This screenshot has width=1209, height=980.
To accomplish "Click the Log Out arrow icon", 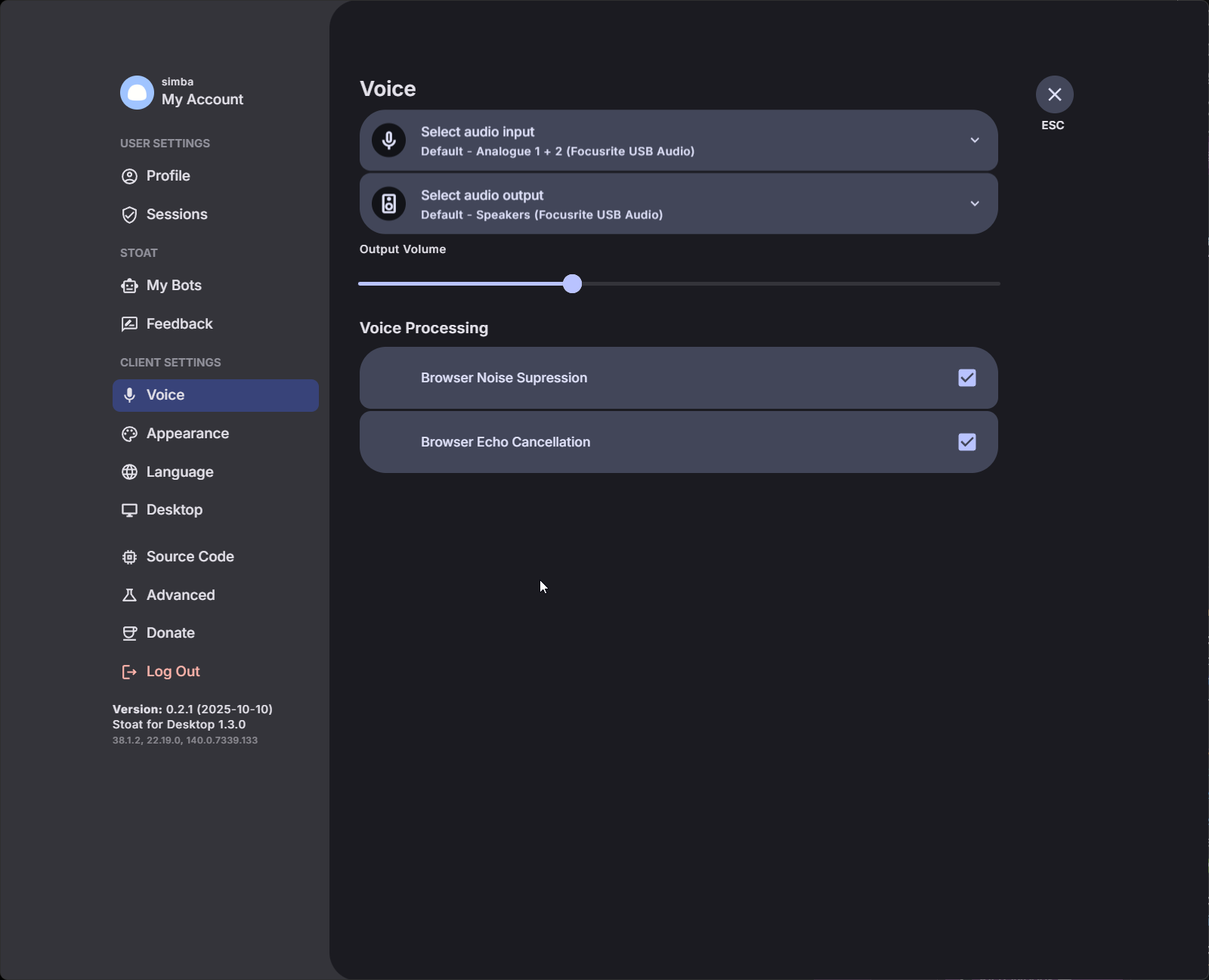I will (130, 672).
